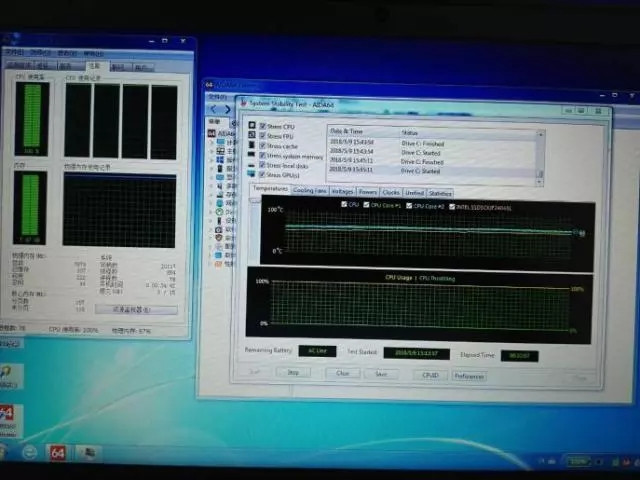Click the Resource Monitor button in Task Manager
The image size is (640, 480).
coord(136,309)
